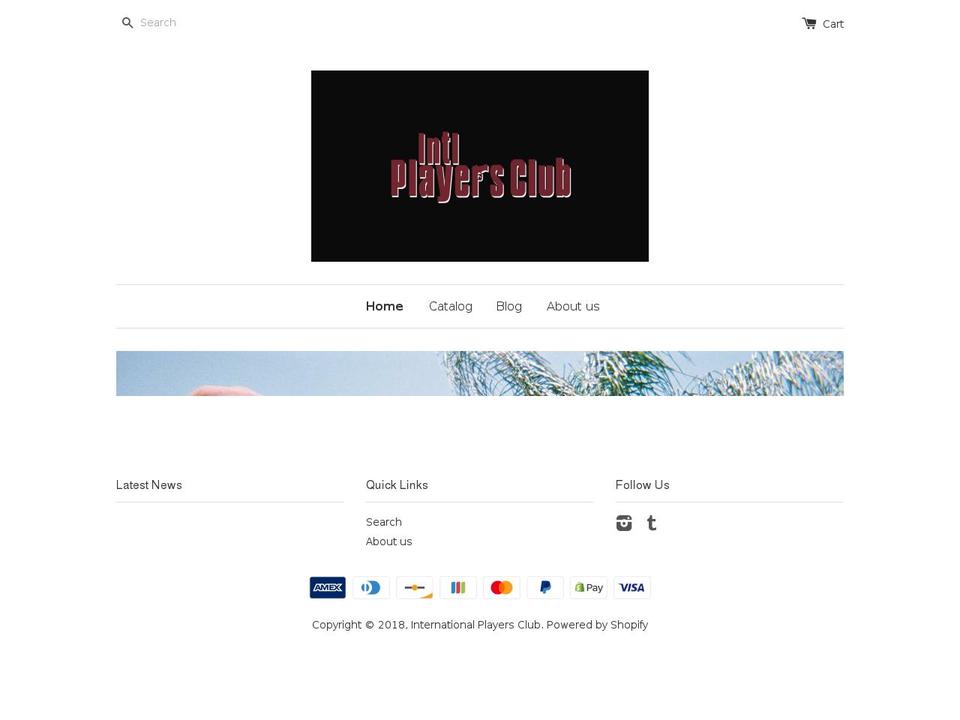Screen dimensions: 960x720
Task: Open the Latest News heading link
Action: [x=149, y=485]
